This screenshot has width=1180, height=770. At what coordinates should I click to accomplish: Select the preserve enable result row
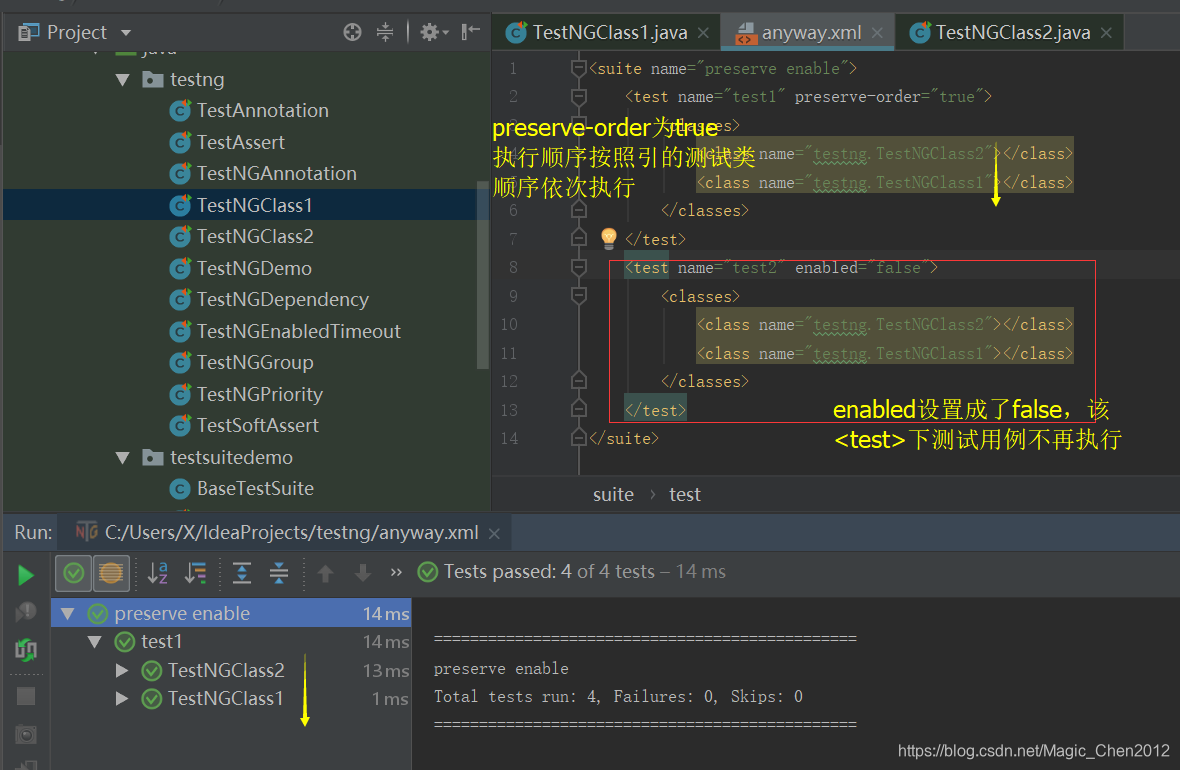pyautogui.click(x=231, y=613)
